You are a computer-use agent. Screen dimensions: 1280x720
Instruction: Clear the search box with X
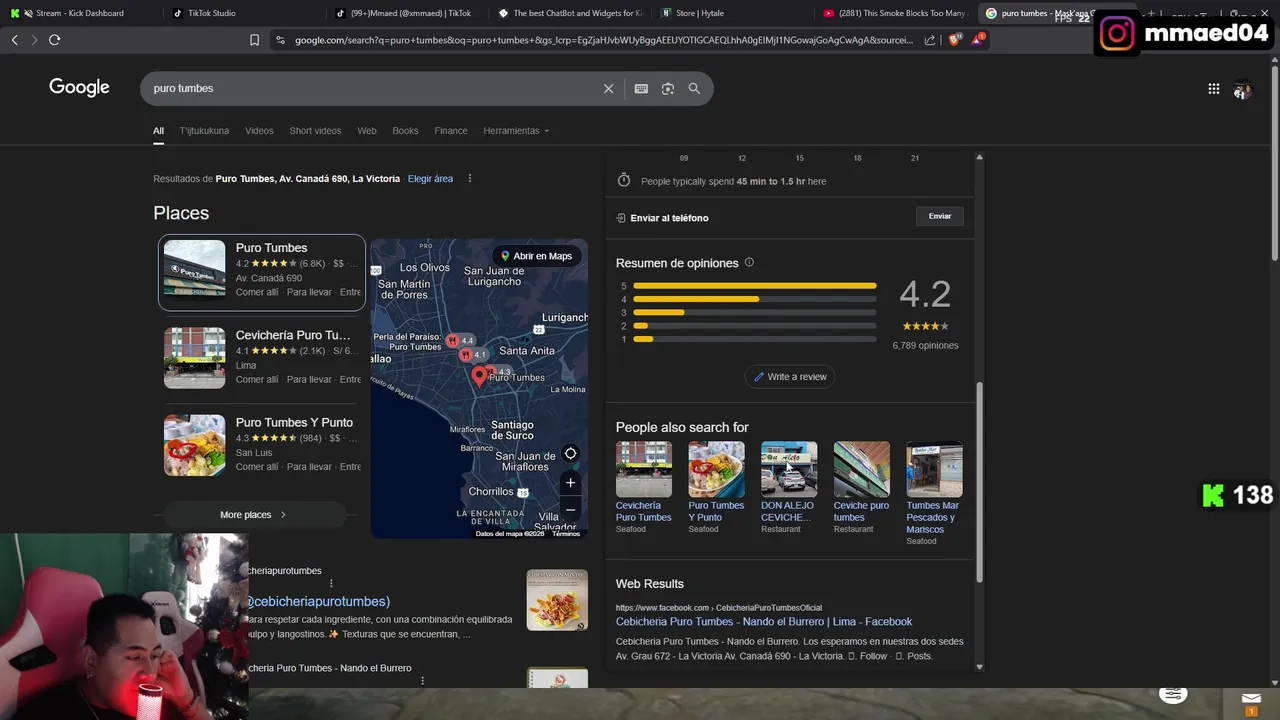coord(608,88)
